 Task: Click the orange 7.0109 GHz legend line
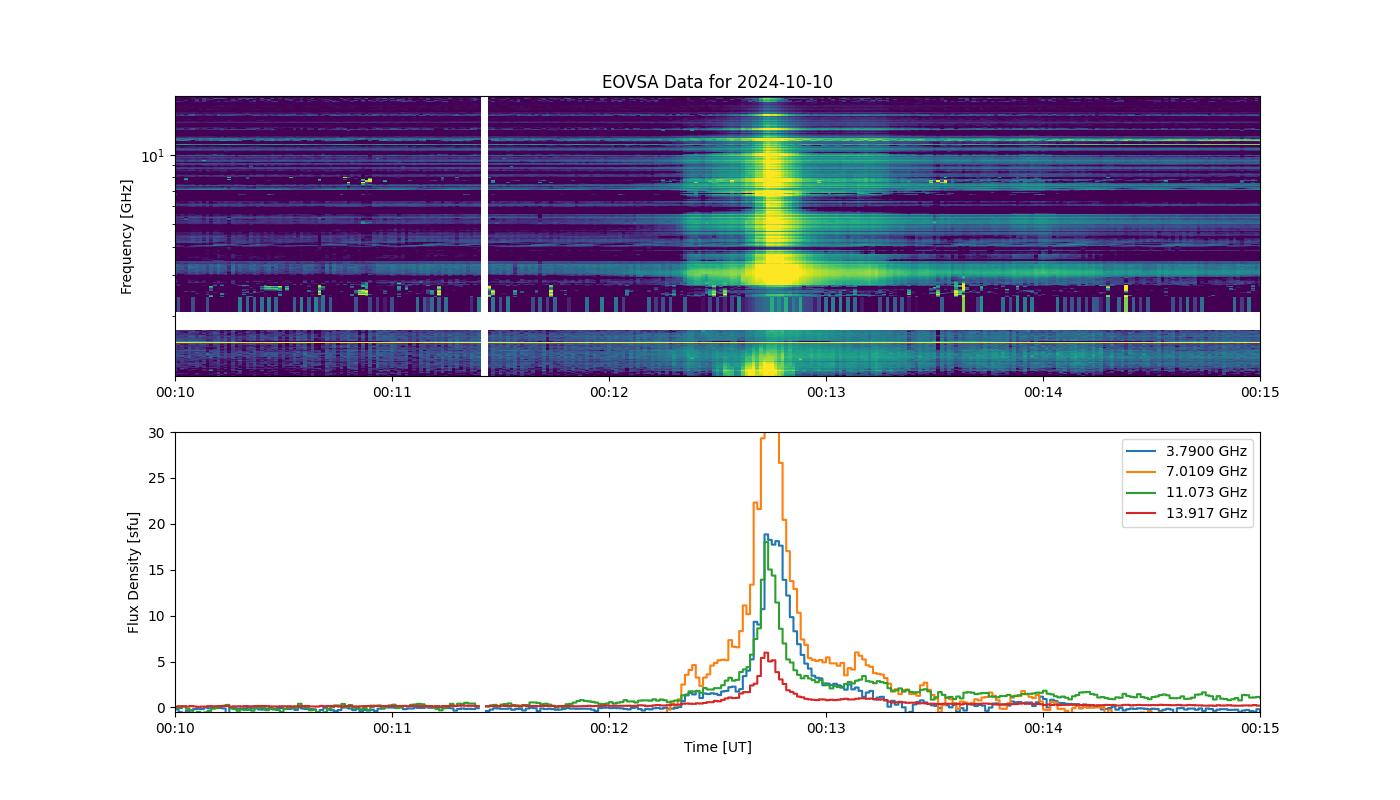(1143, 472)
